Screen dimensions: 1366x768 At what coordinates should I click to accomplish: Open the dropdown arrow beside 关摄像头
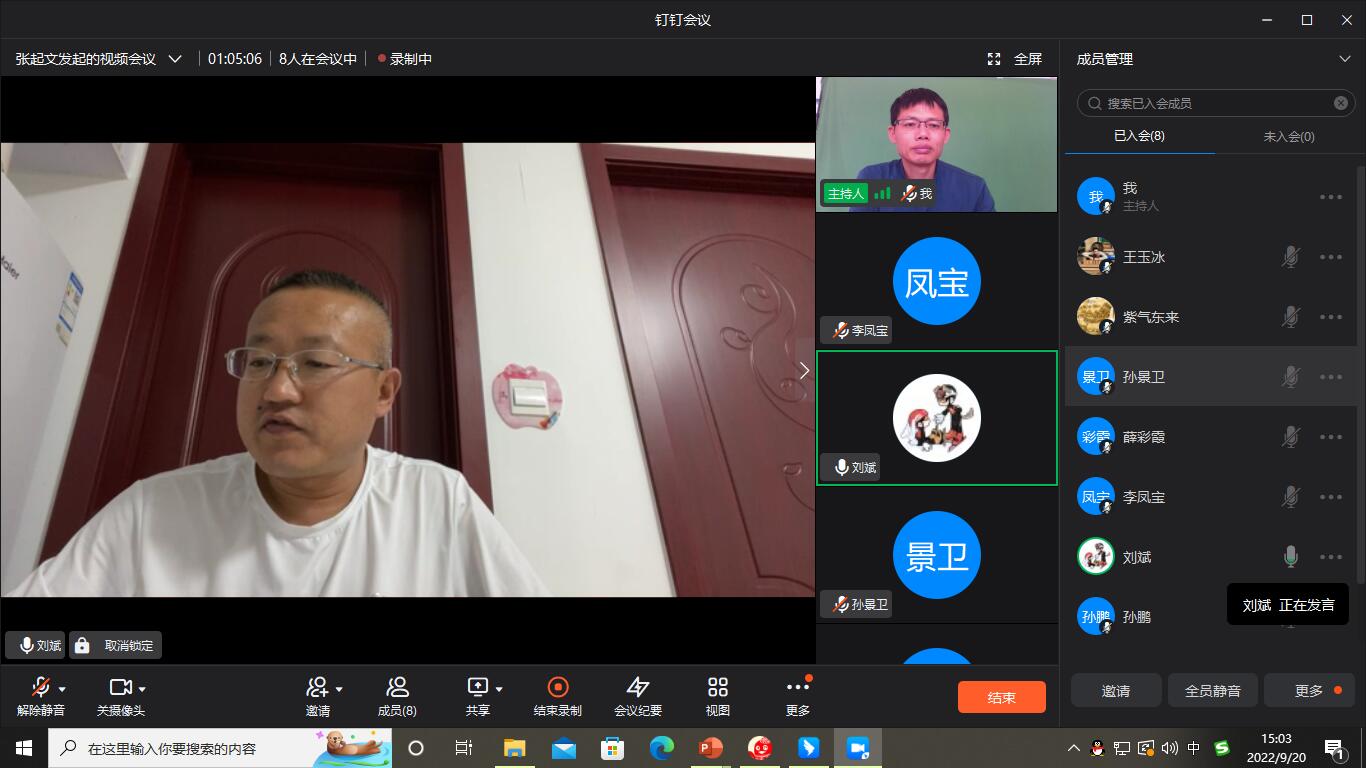pos(142,689)
